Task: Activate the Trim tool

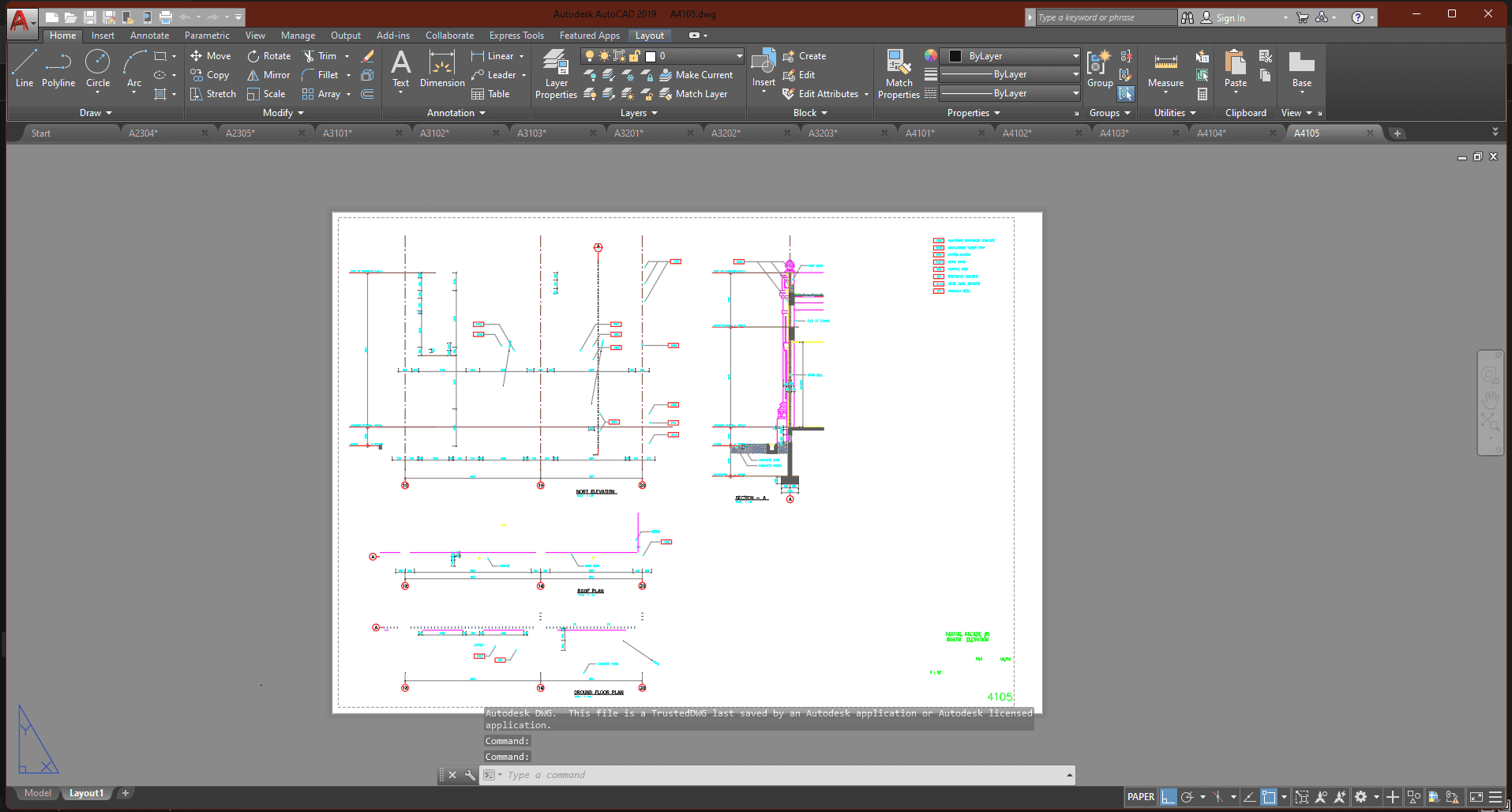Action: click(320, 56)
